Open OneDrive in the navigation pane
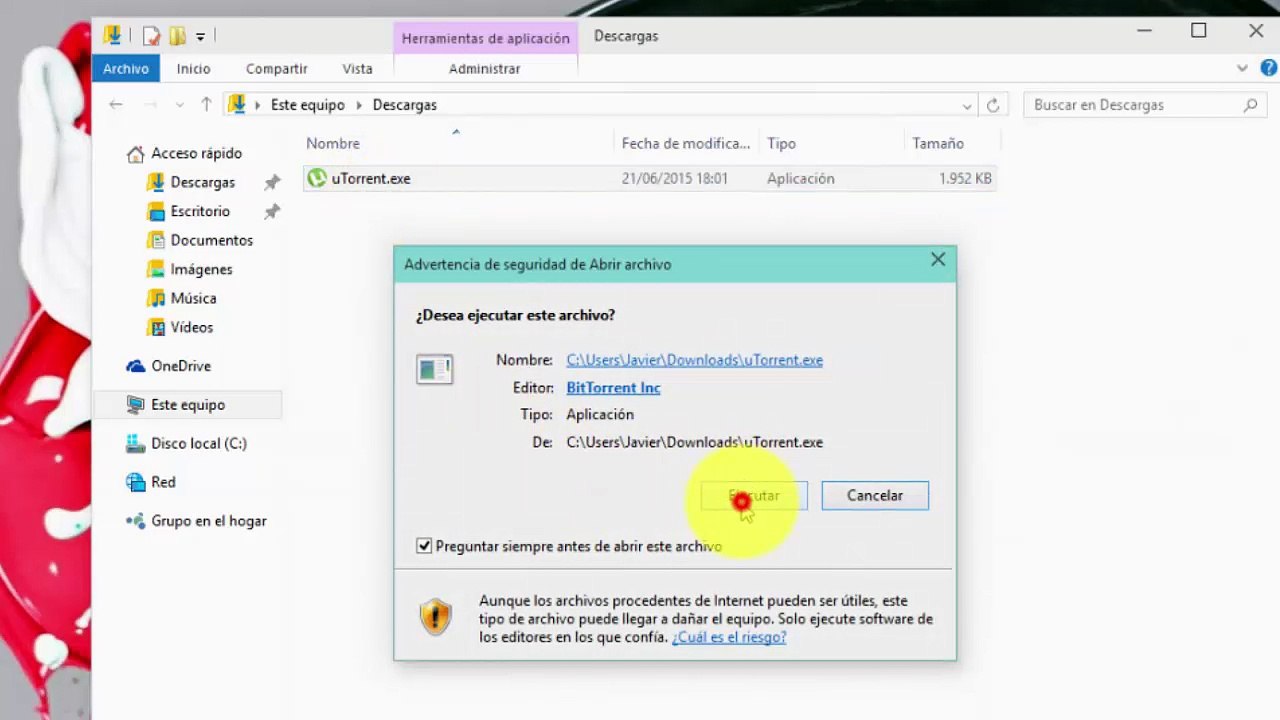The width and height of the screenshot is (1280, 720). click(180, 367)
